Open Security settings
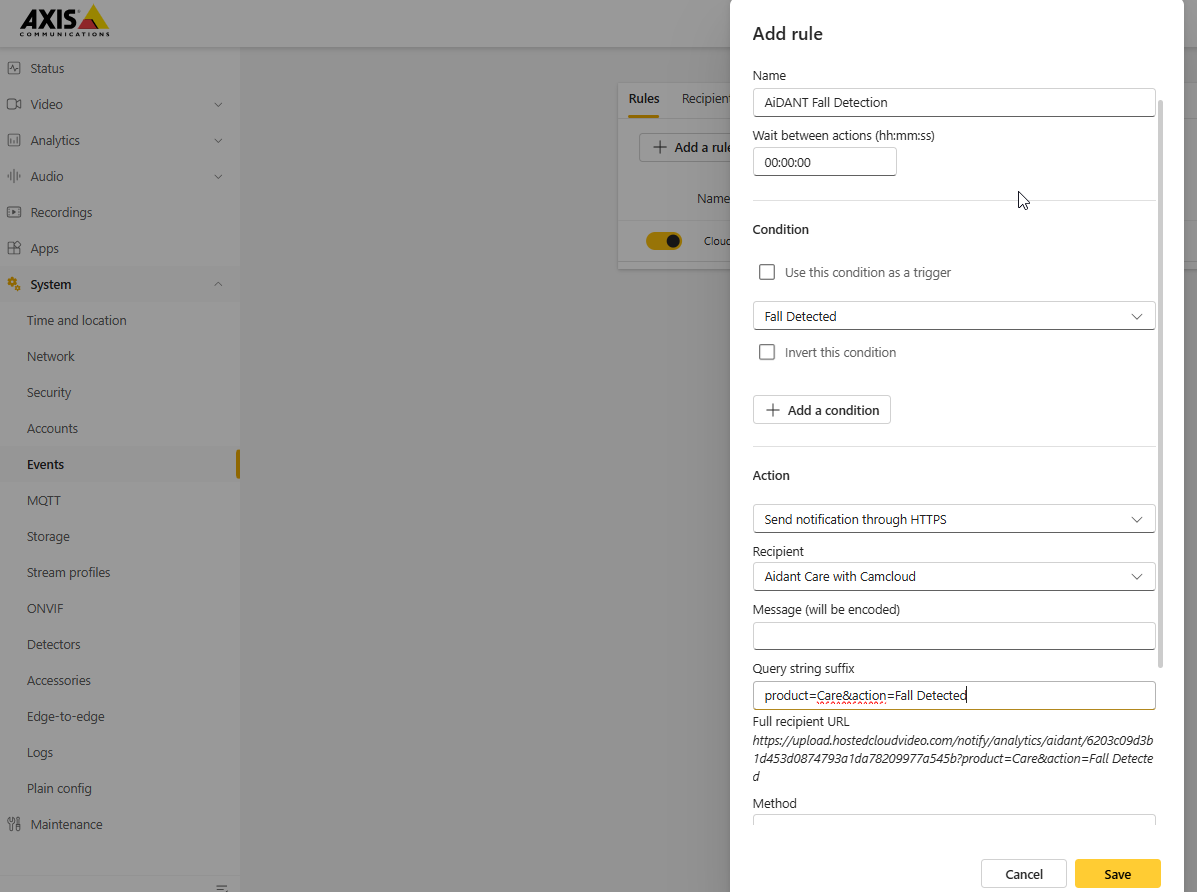Image resolution: width=1197 pixels, height=892 pixels. click(49, 393)
